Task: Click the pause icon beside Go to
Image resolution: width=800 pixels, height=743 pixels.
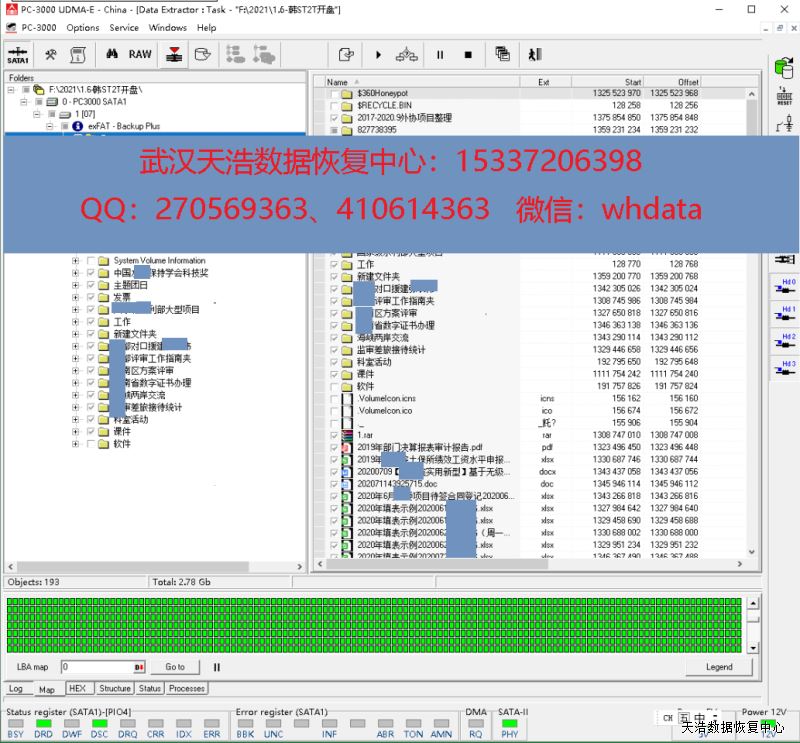Action: pos(216,667)
